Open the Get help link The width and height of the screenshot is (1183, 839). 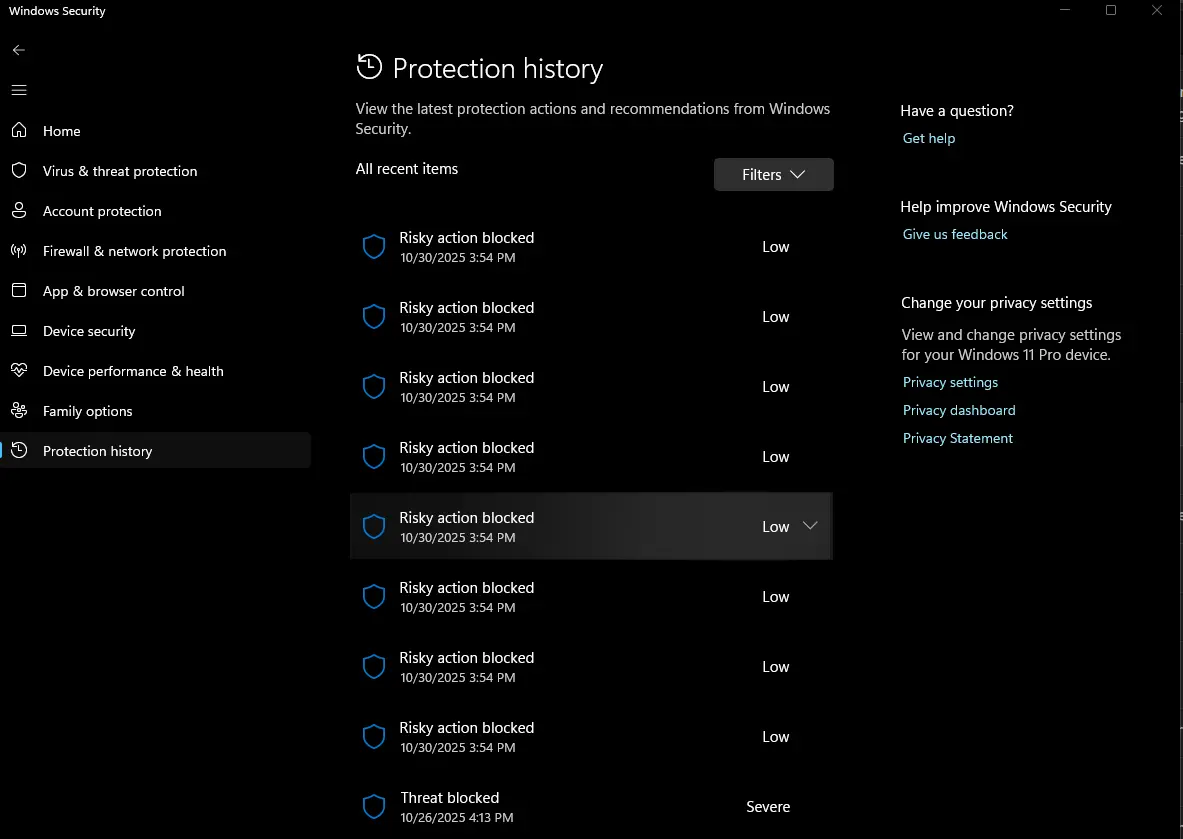point(929,138)
